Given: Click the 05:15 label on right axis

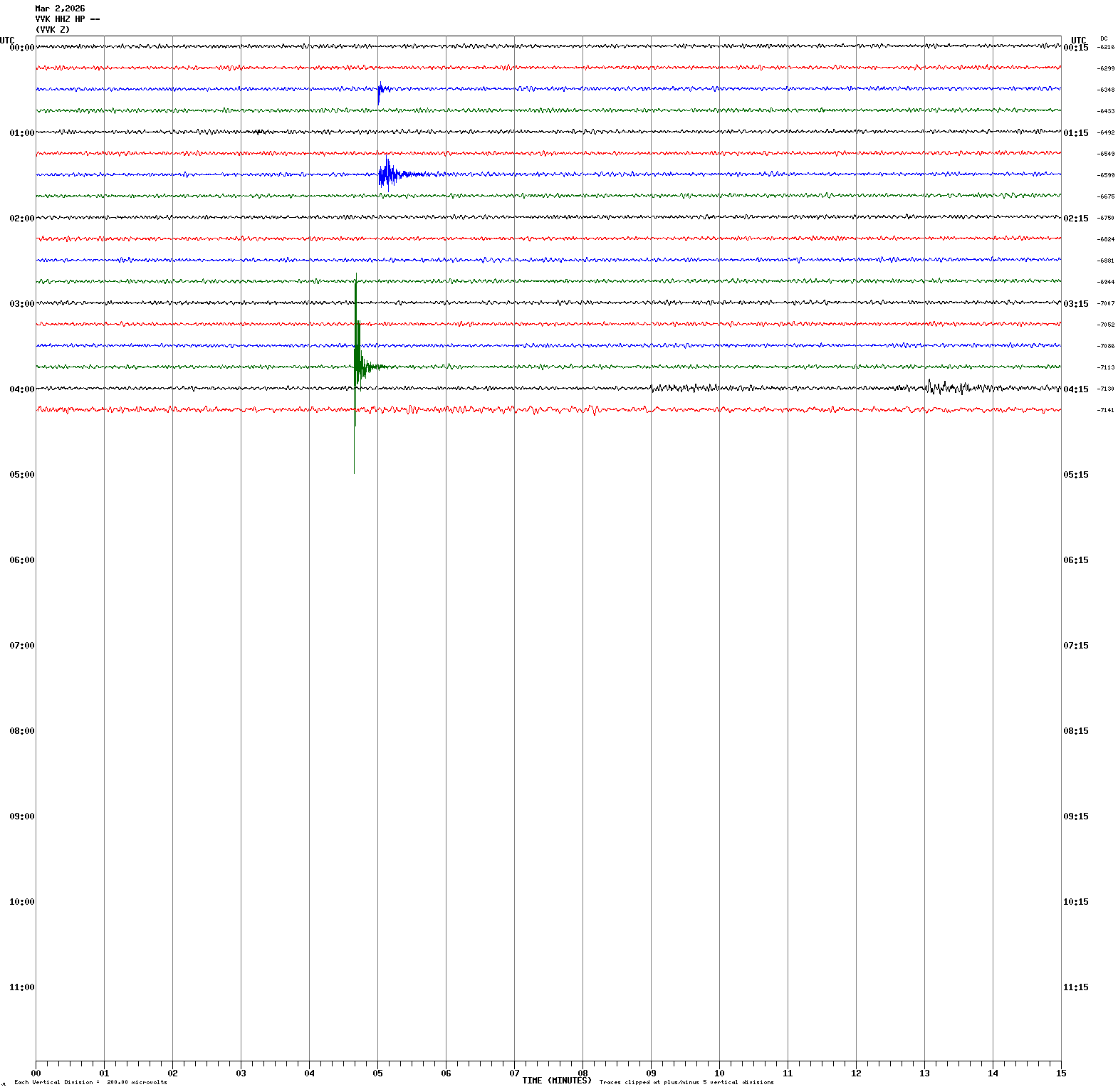Looking at the screenshot, I should click(x=1075, y=475).
